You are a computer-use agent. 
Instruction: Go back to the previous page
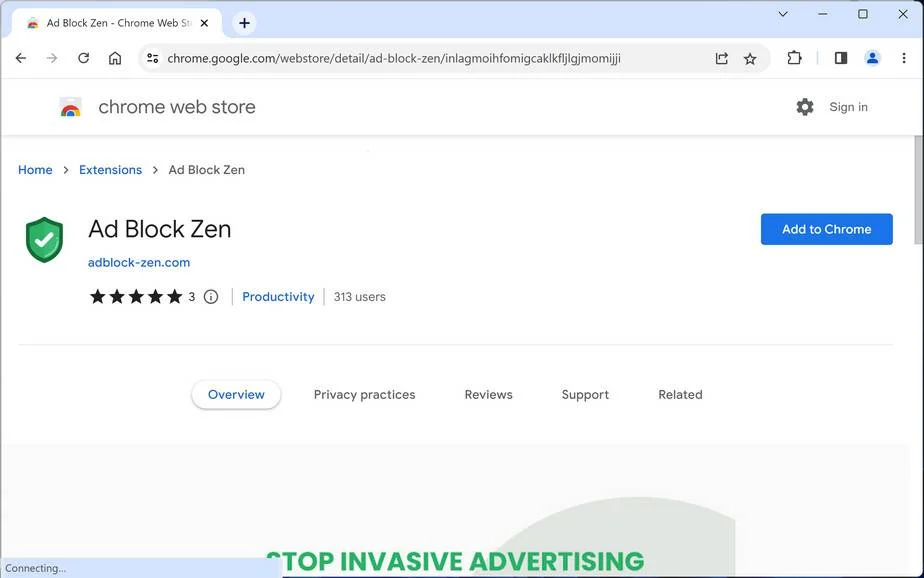21,58
